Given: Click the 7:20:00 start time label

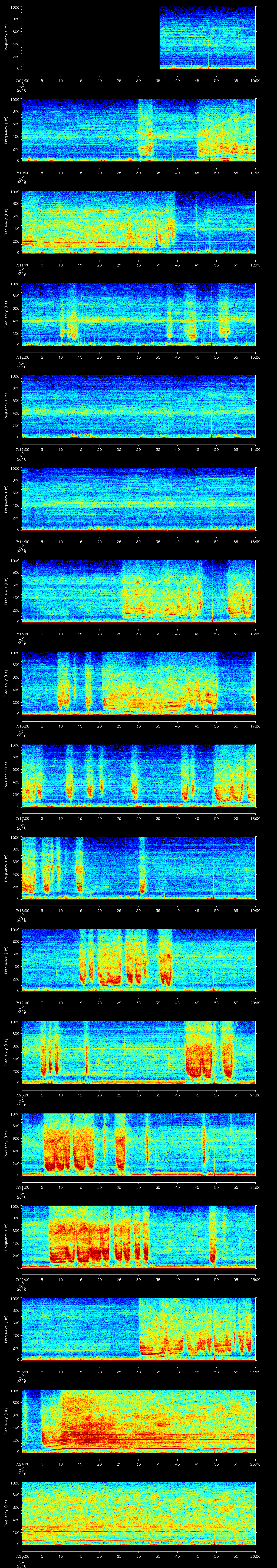Looking at the screenshot, I should [x=22, y=1095].
